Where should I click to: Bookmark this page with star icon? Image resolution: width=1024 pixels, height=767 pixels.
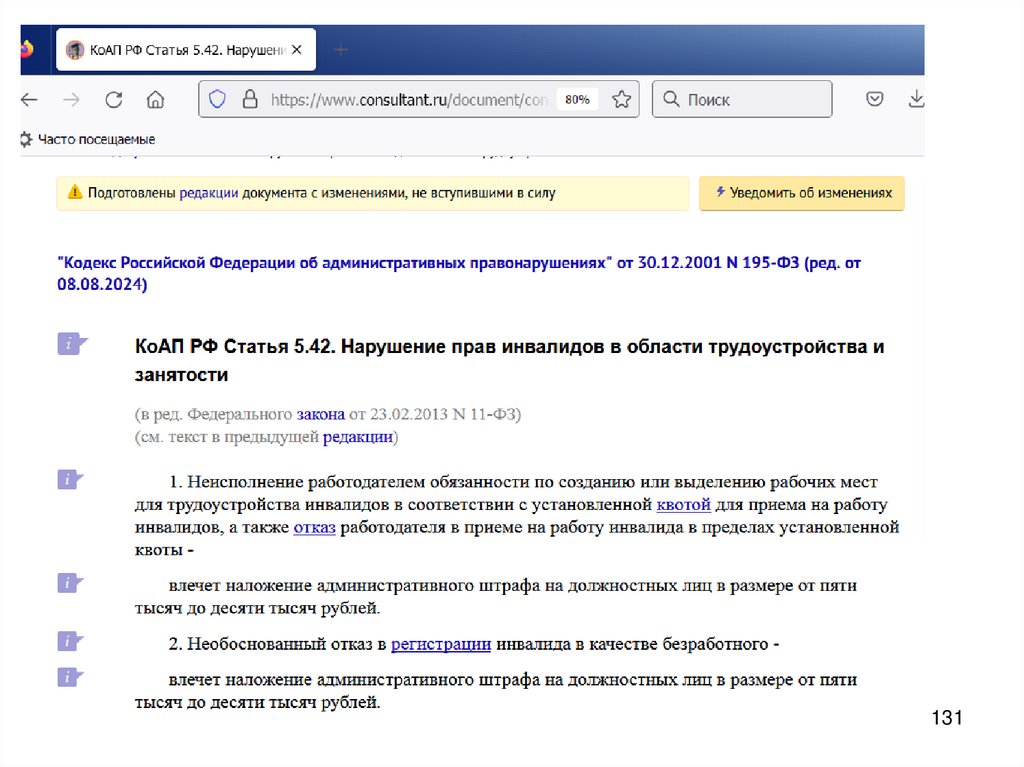(621, 99)
